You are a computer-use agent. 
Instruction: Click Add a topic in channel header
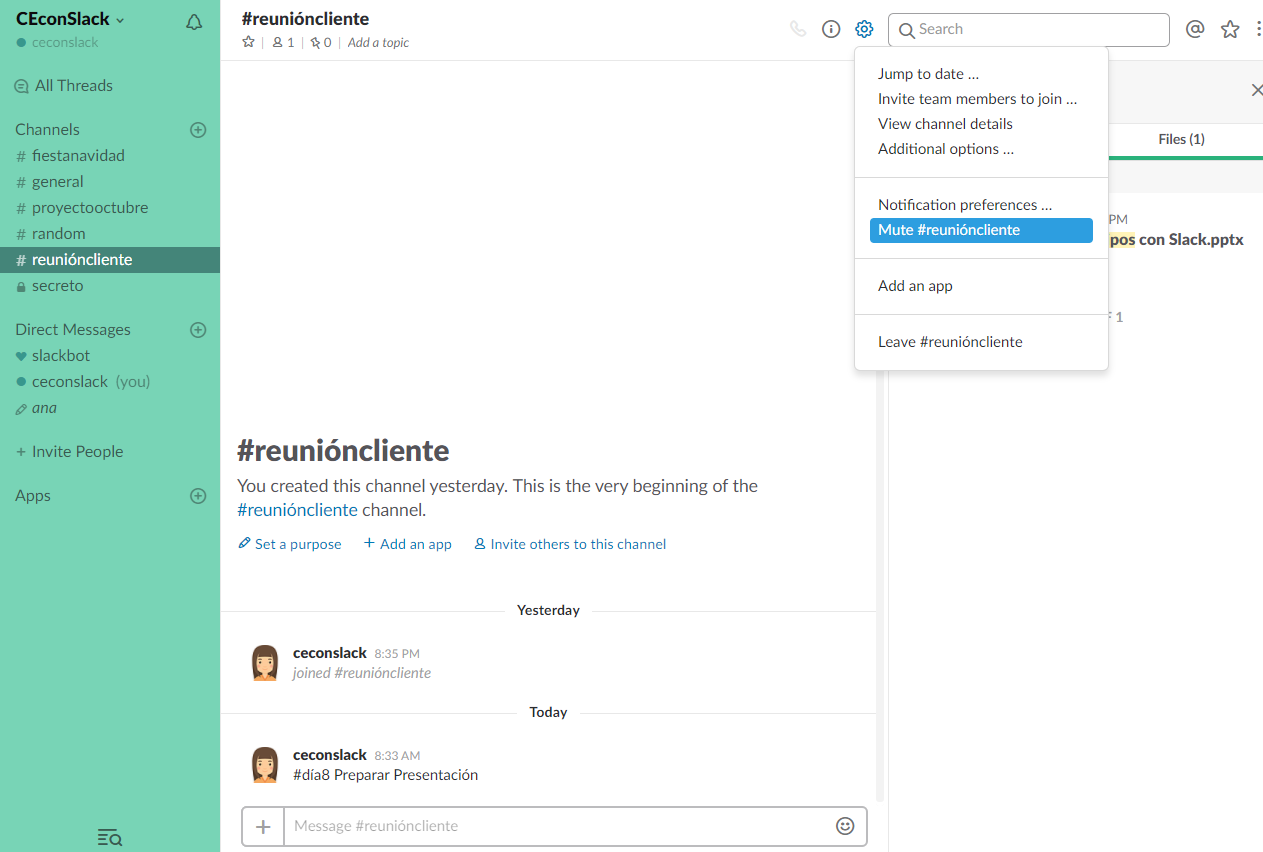378,42
